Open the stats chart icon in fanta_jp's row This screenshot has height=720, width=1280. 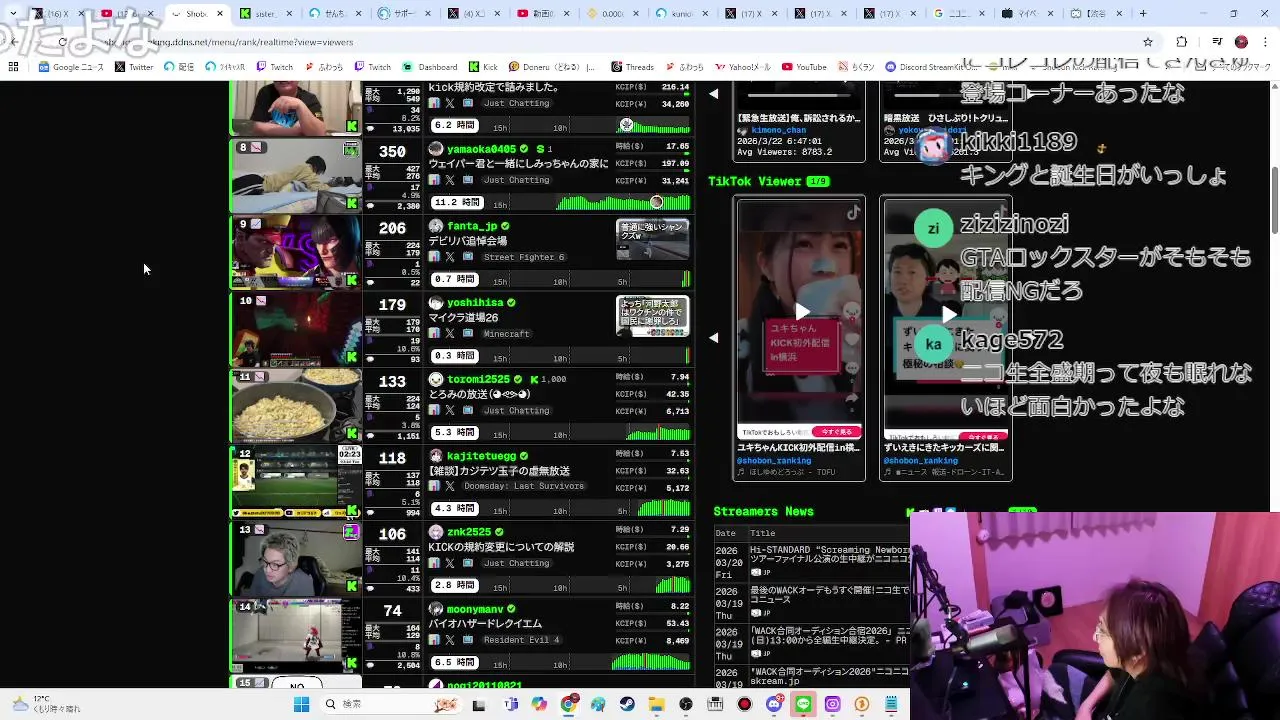[434, 257]
